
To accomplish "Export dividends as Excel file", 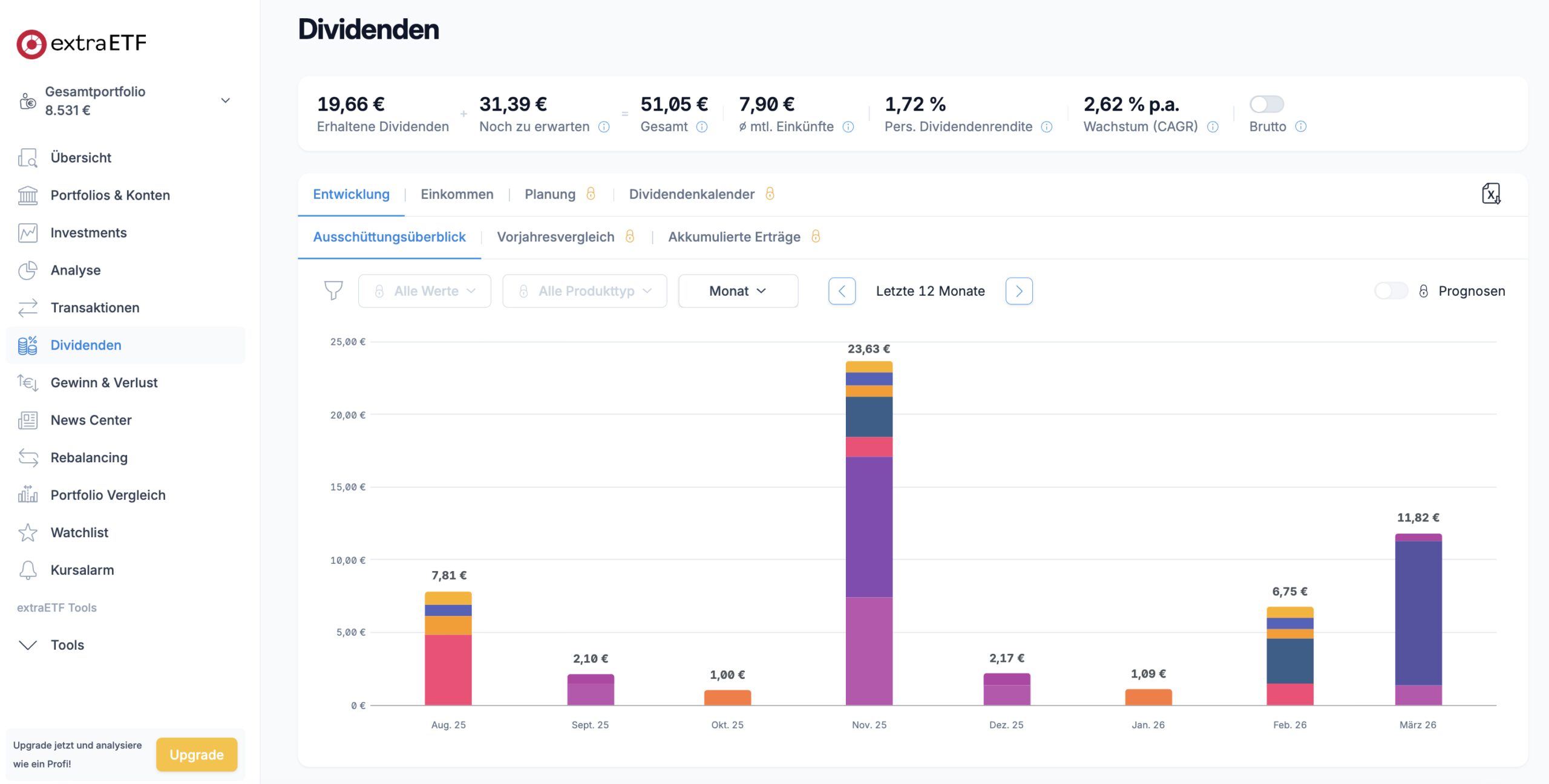I will click(1491, 194).
